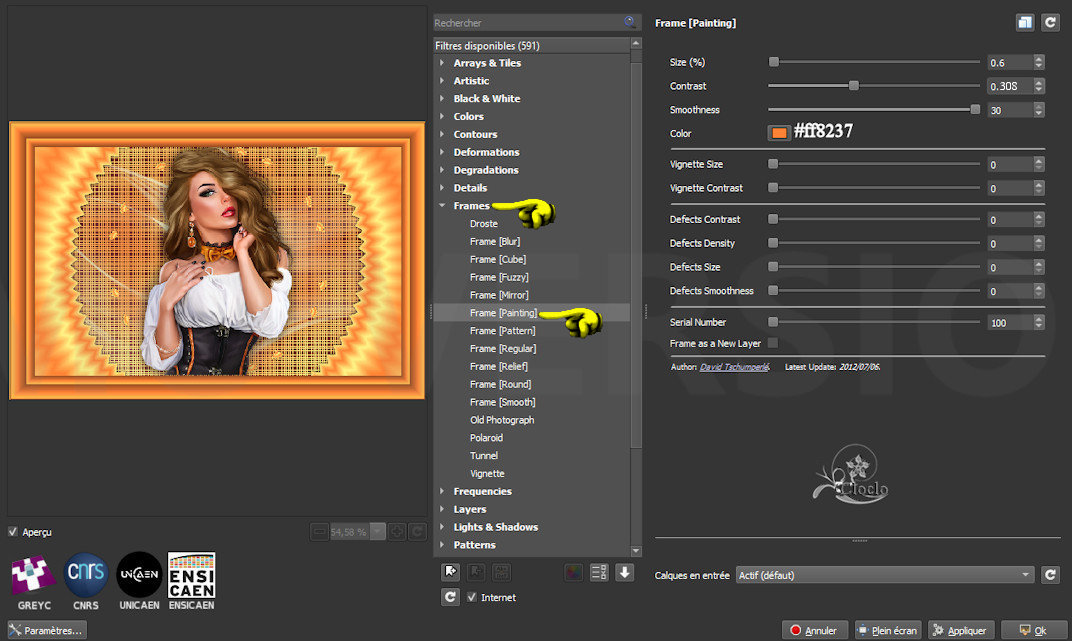Click the white down-arrow icon under filter list
The image size is (1072, 641).
[x=624, y=573]
